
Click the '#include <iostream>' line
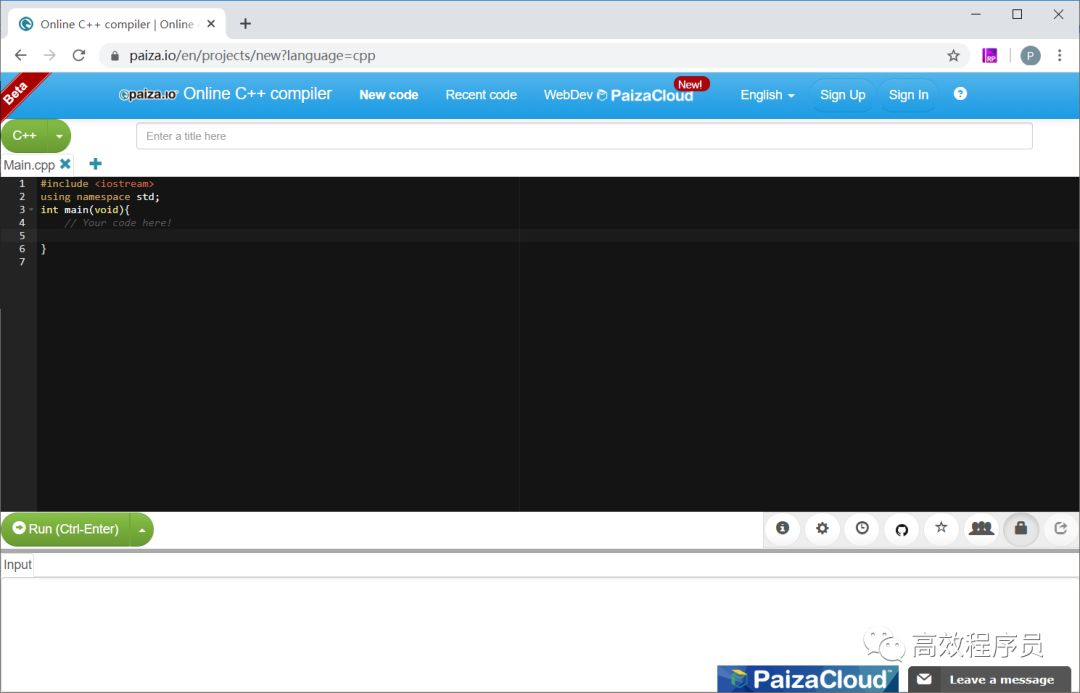coord(97,184)
